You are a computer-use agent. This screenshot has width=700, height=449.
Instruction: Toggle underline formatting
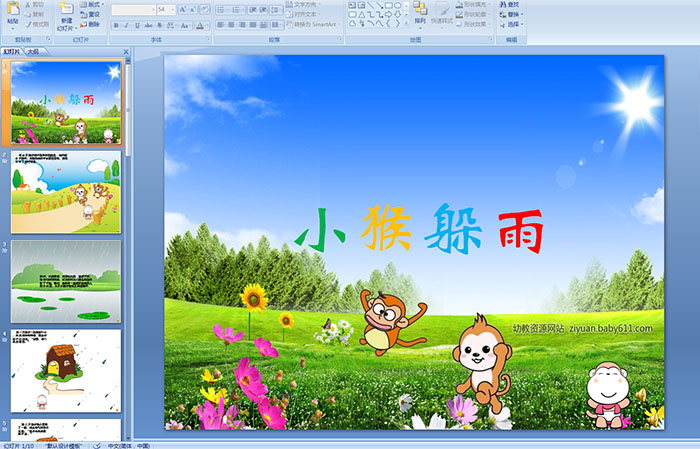137,25
